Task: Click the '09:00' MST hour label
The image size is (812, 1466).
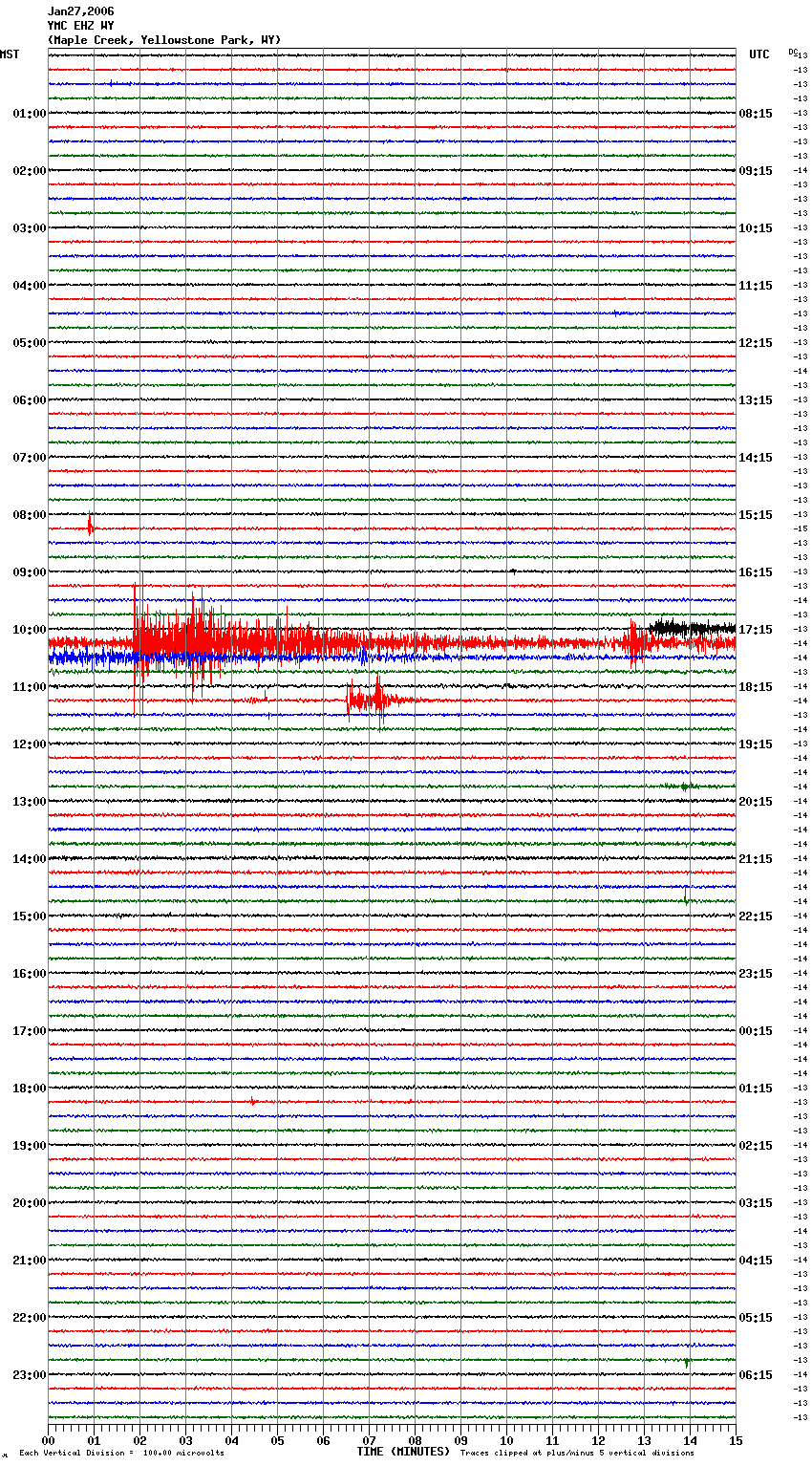Action: [30, 572]
